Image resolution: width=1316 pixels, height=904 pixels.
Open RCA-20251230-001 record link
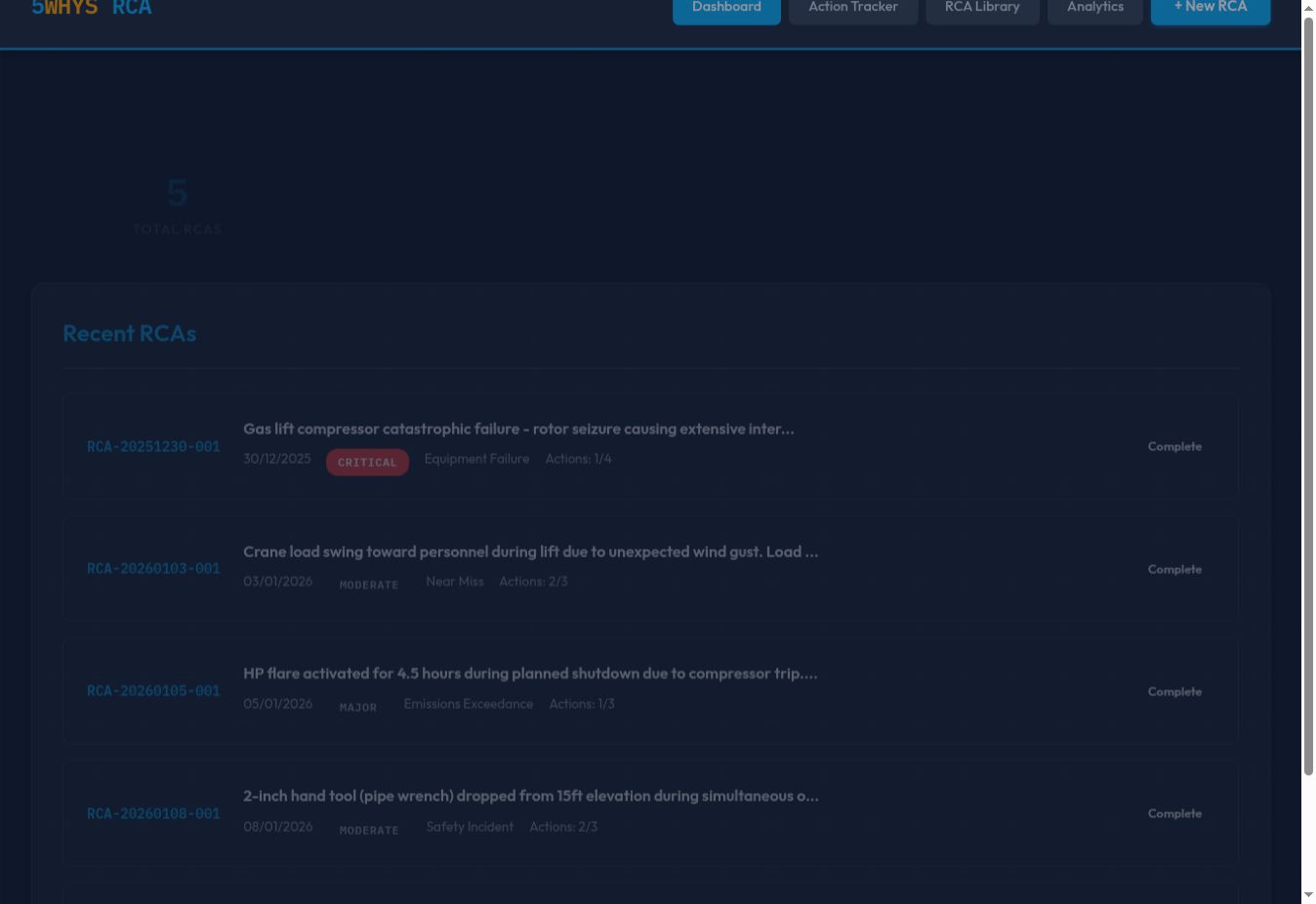tap(153, 447)
